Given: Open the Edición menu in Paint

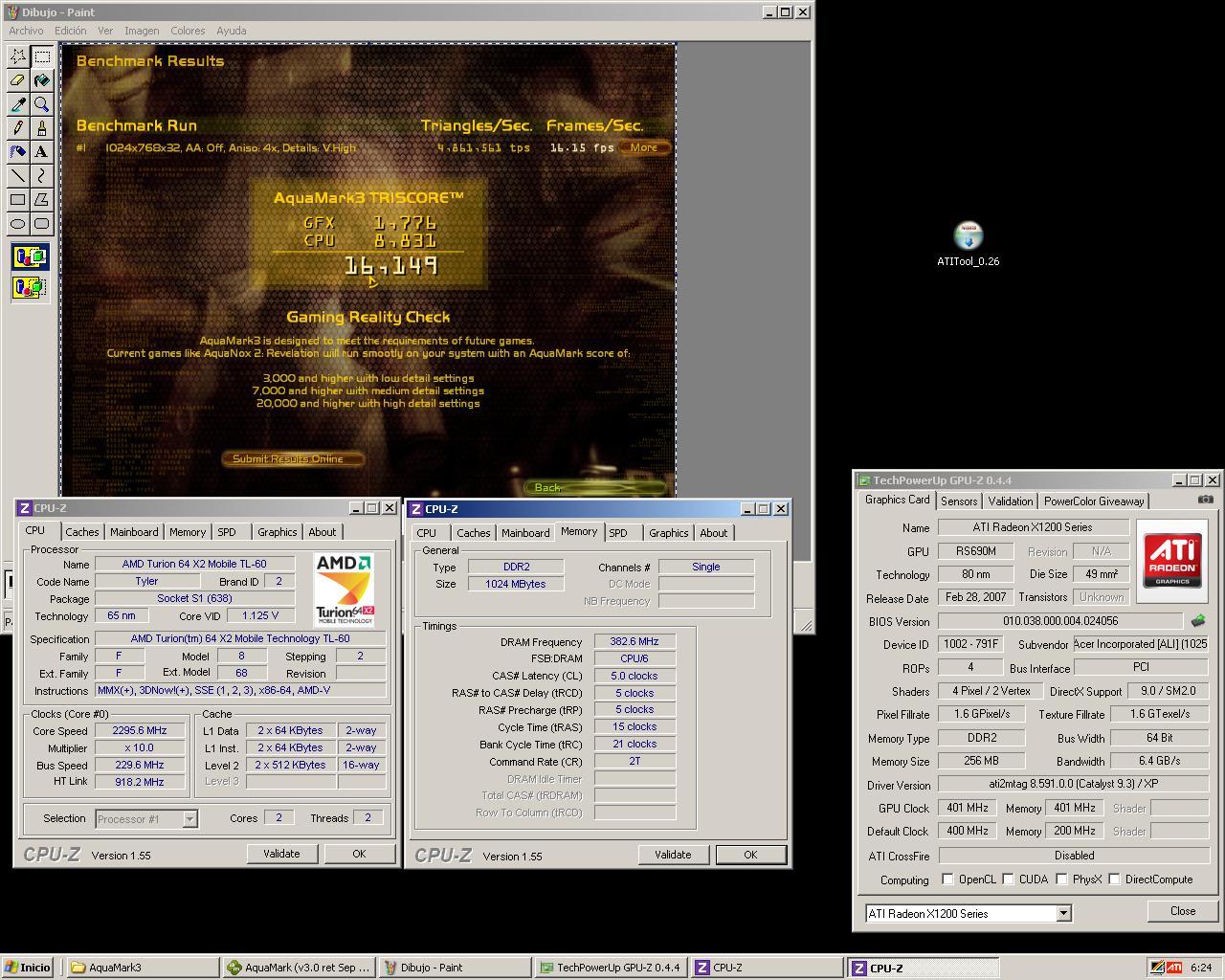Looking at the screenshot, I should [70, 31].
